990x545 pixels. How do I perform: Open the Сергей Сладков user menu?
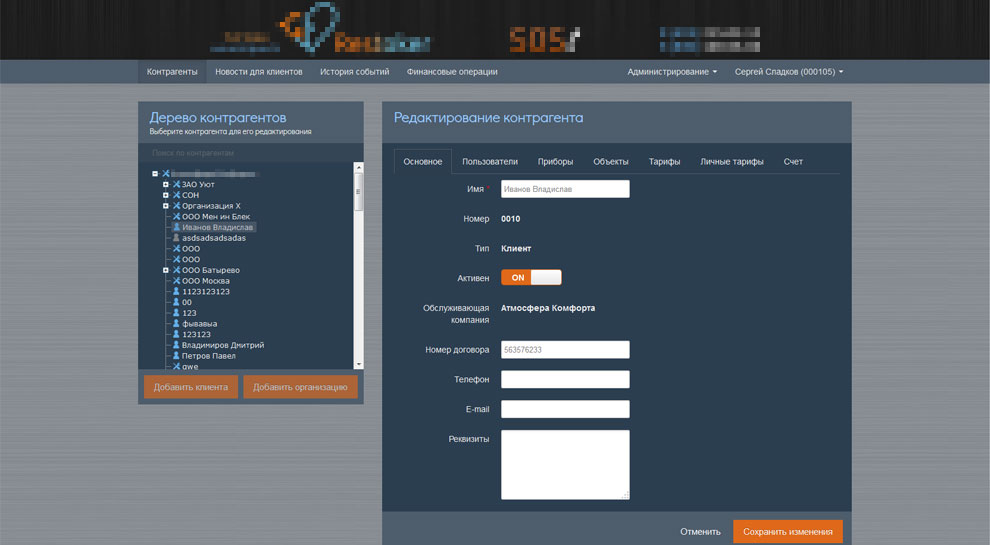pos(788,72)
